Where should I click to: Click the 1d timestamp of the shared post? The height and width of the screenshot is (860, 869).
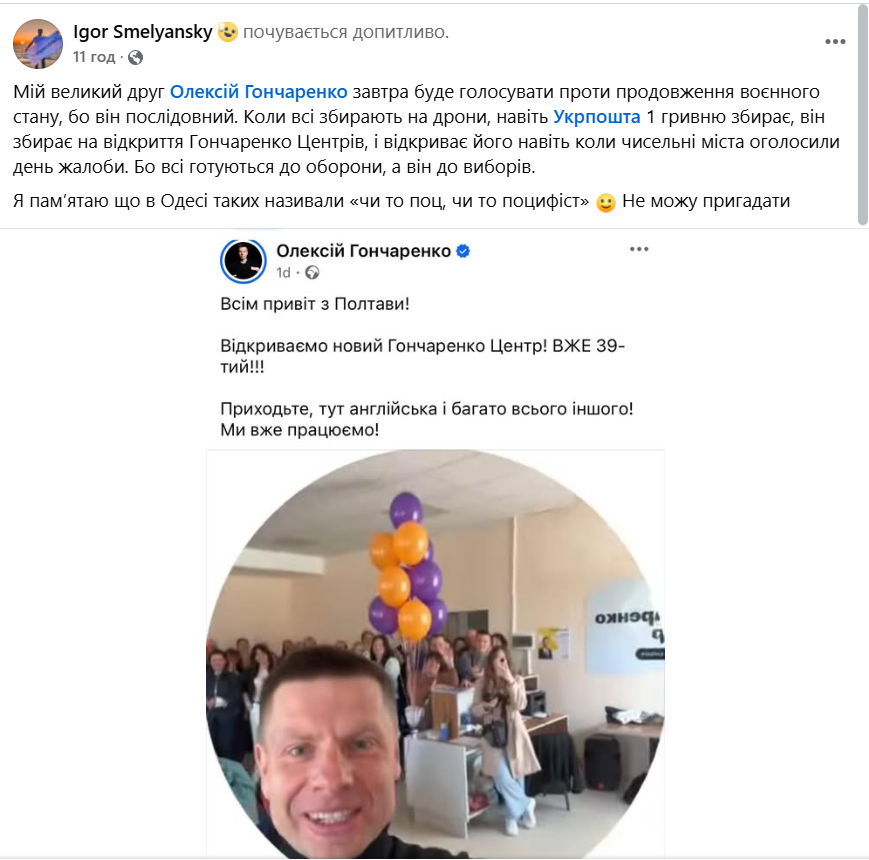tap(283, 273)
